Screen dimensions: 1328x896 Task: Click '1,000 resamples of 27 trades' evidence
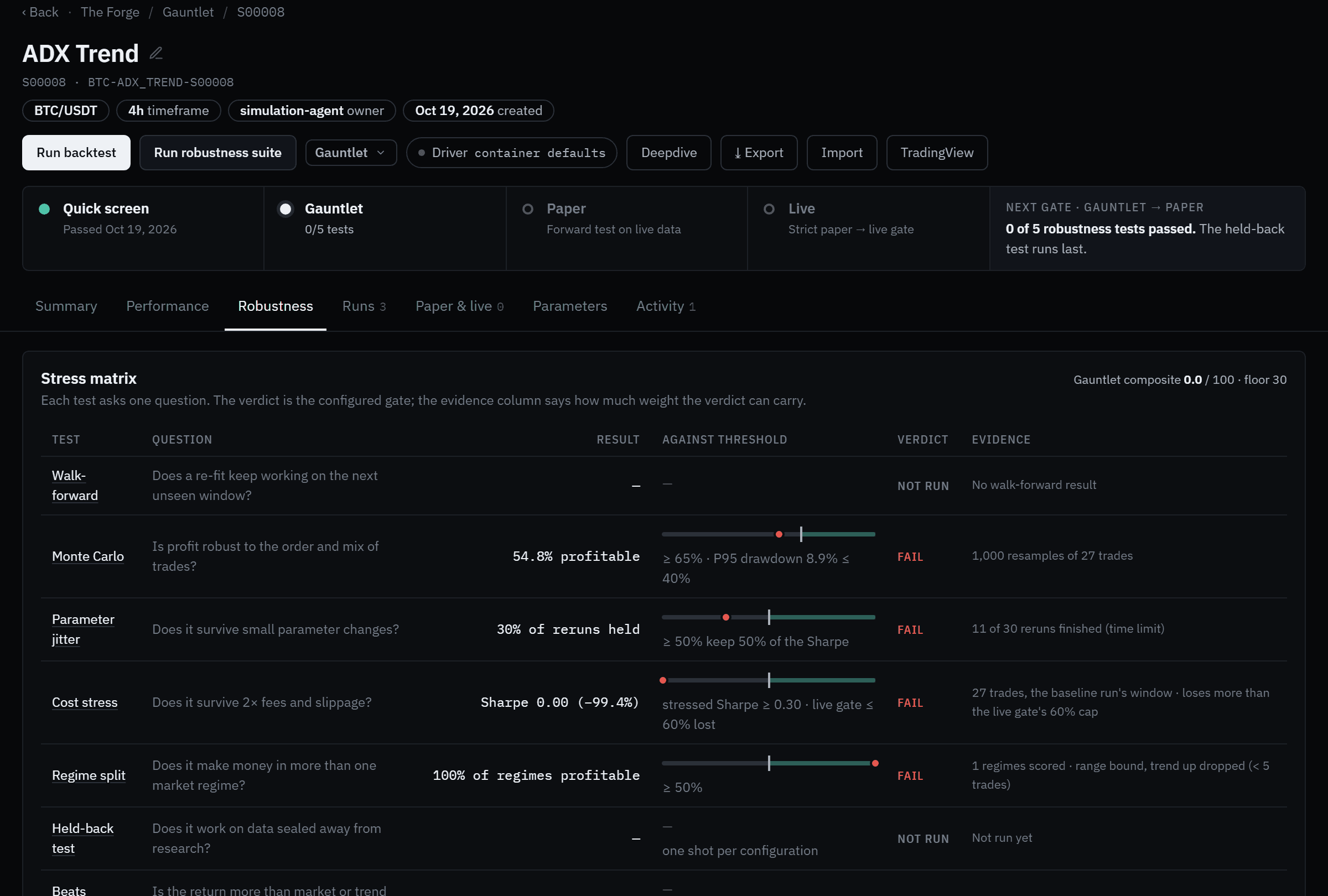(x=1052, y=556)
